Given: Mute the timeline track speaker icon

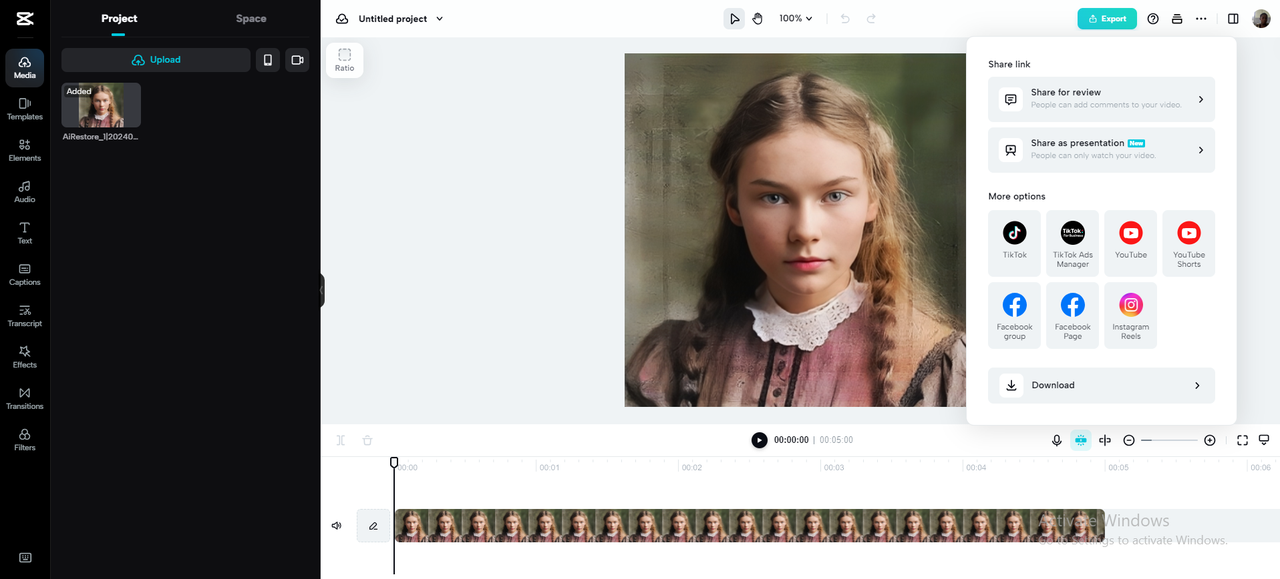Looking at the screenshot, I should 337,526.
